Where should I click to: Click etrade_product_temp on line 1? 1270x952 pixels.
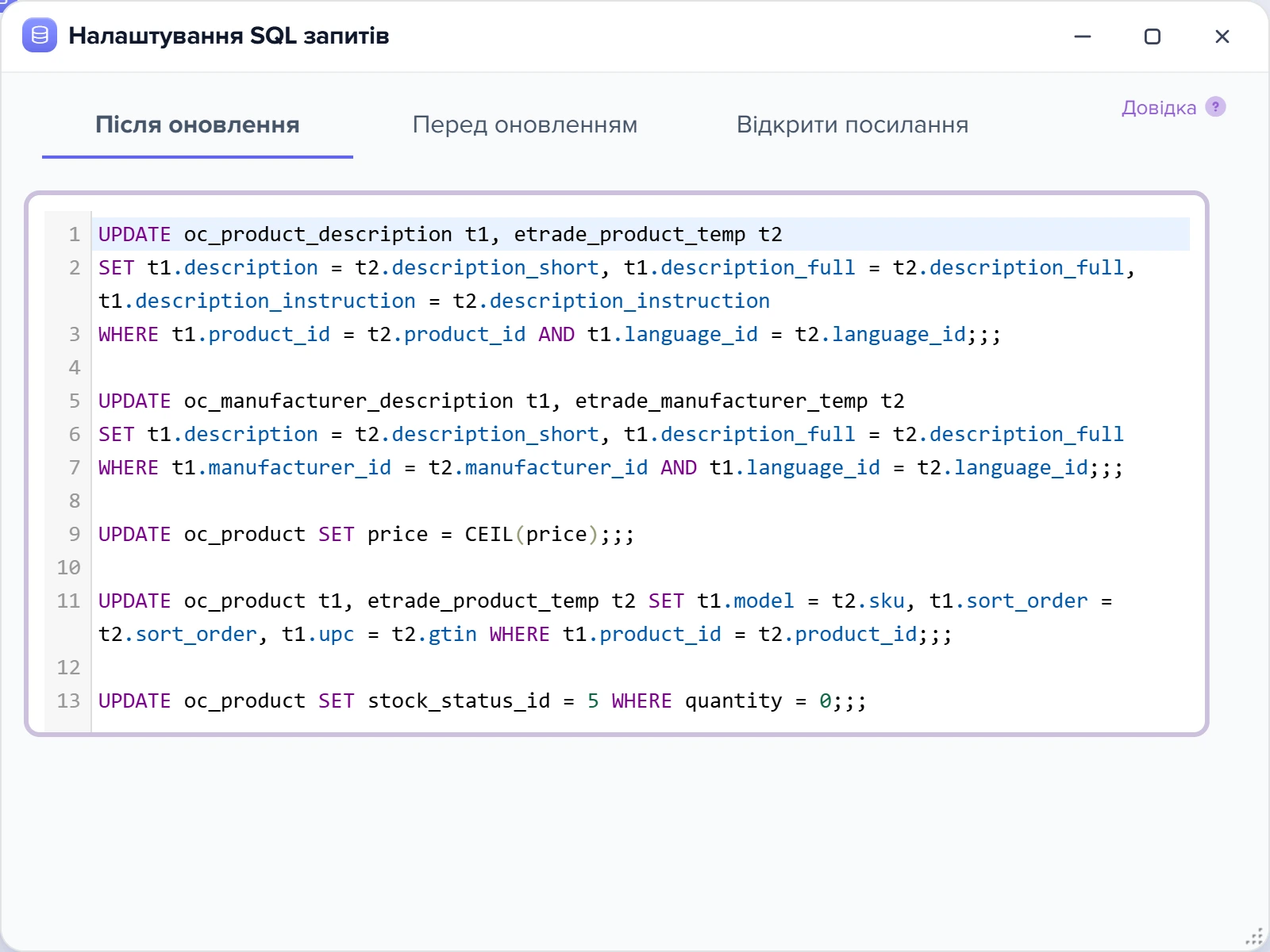[629, 235]
